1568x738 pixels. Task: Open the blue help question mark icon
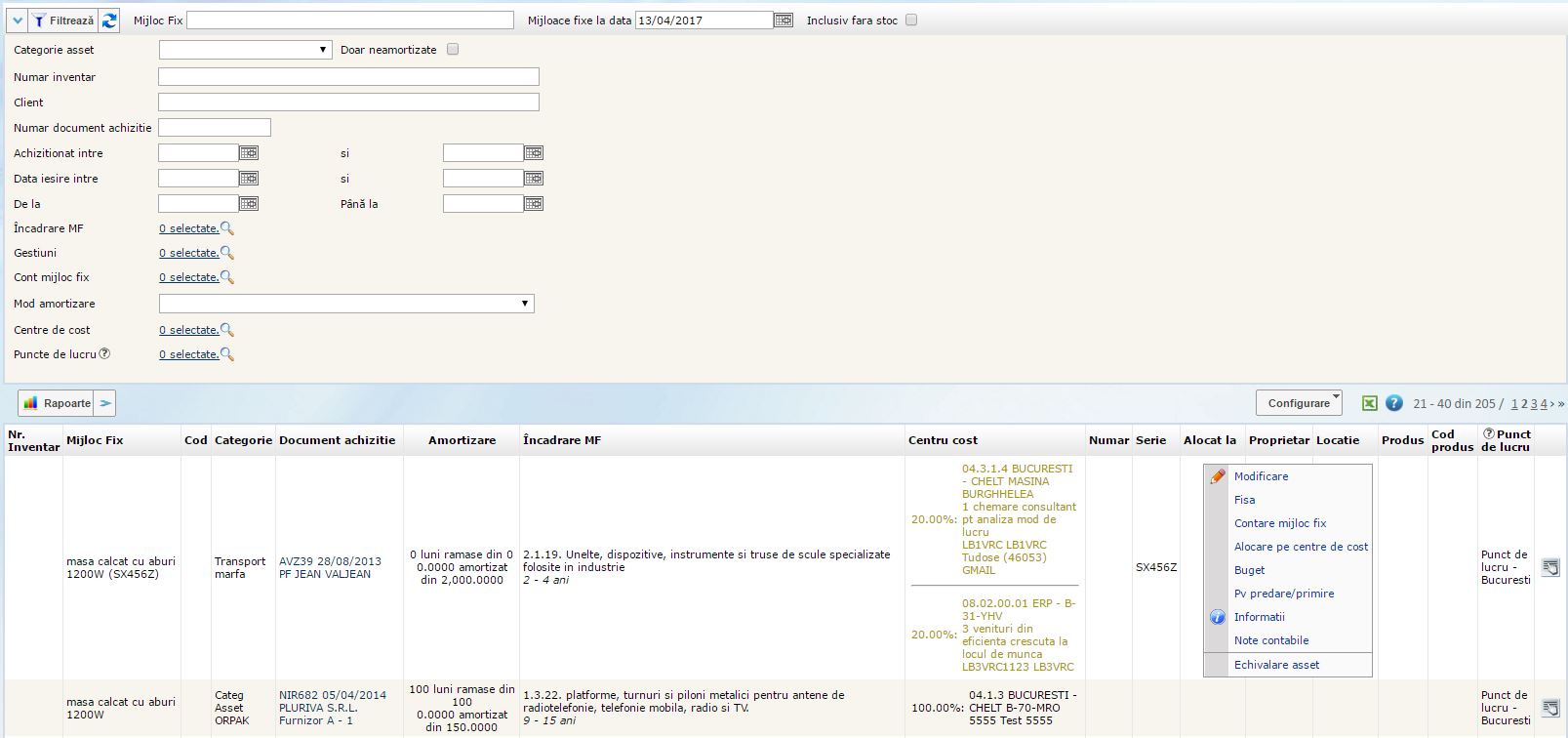click(x=1394, y=403)
